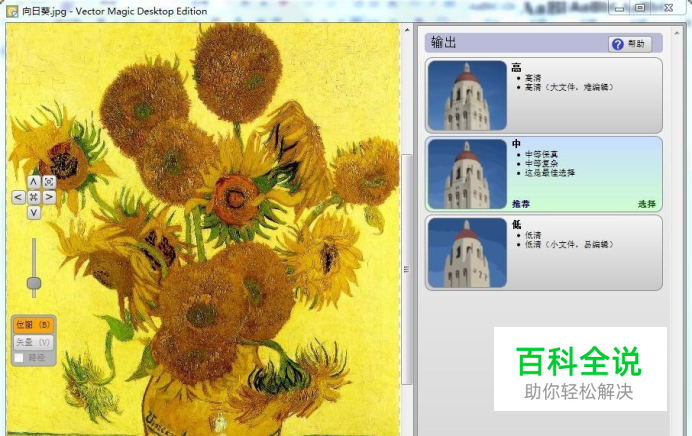
Task: Center the preview with the middle pan button
Action: coord(34,197)
